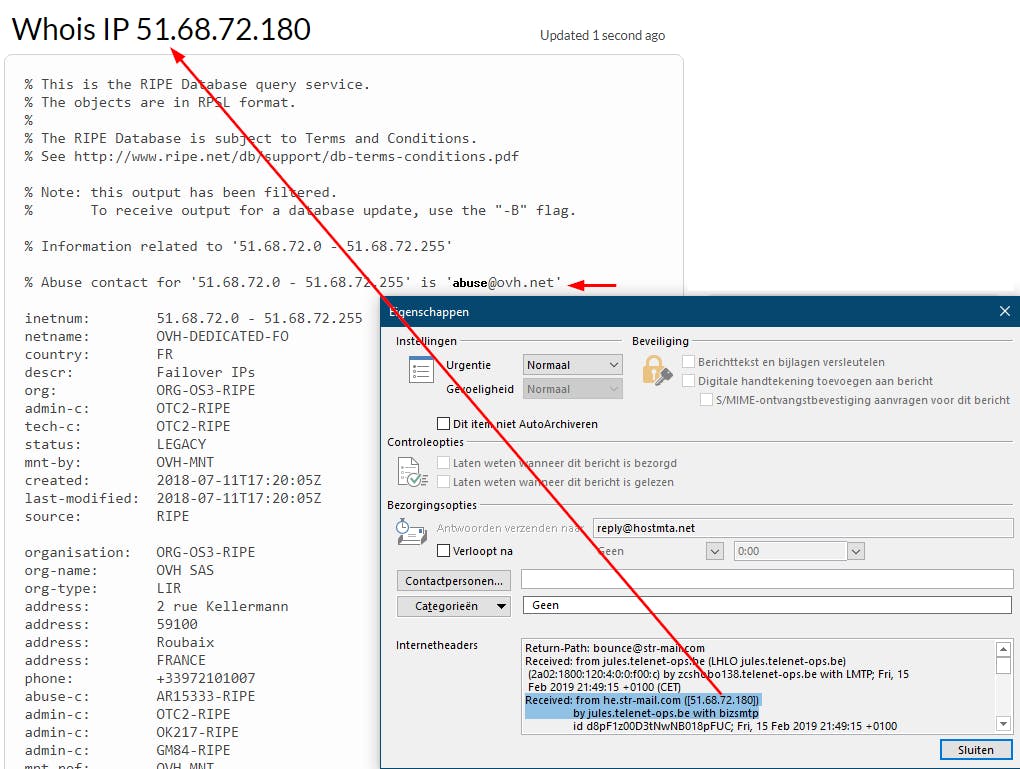Toggle Laten weten wanneer bericht is gelezen
The image size is (1020, 769).
coord(443,481)
